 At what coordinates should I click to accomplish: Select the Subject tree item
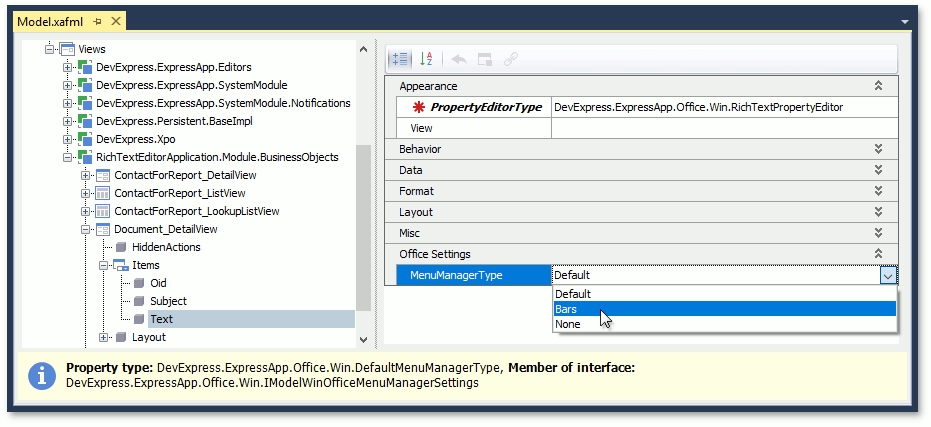(x=168, y=301)
